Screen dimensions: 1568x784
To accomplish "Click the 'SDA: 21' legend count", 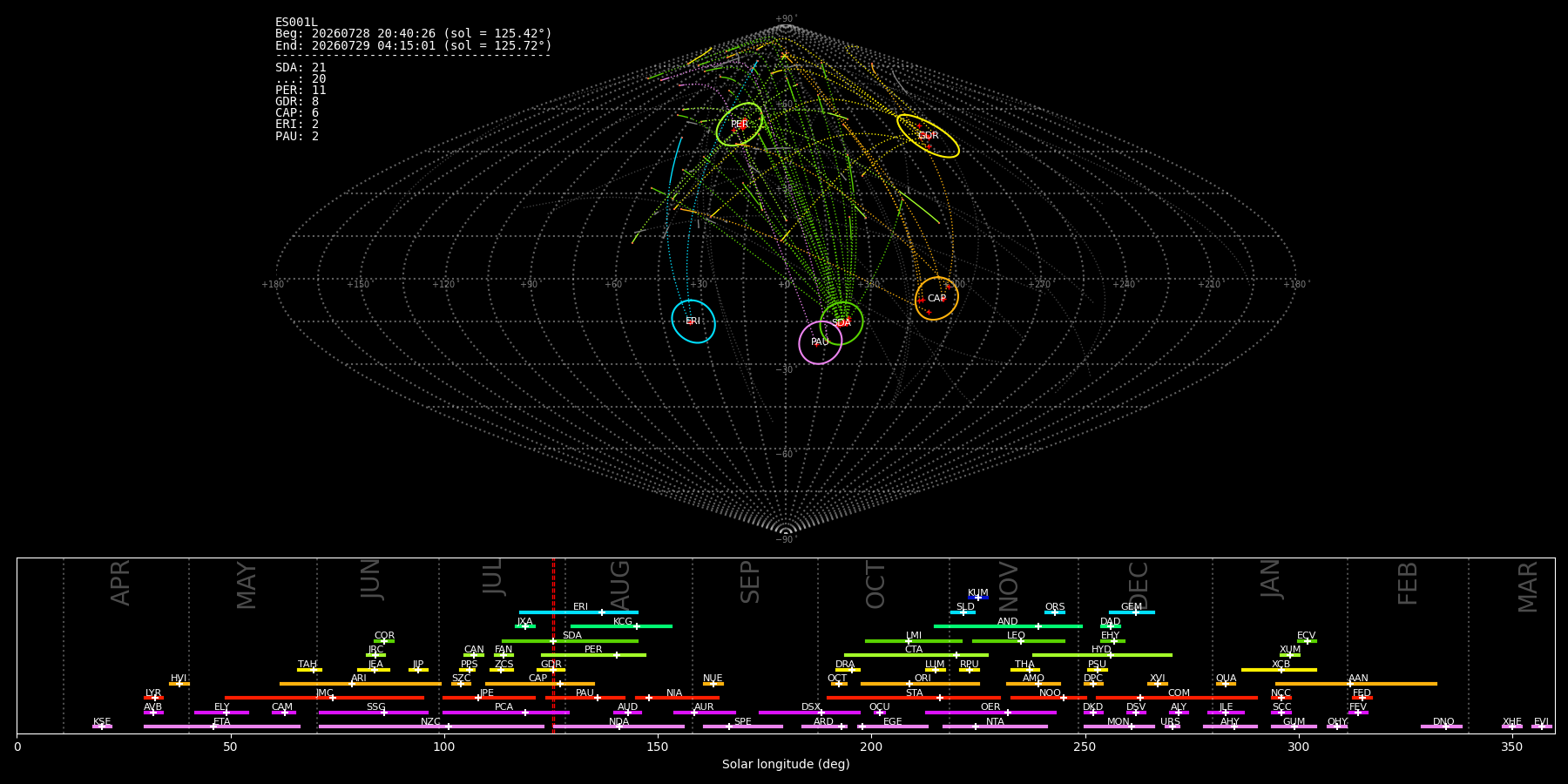I will pyautogui.click(x=301, y=67).
